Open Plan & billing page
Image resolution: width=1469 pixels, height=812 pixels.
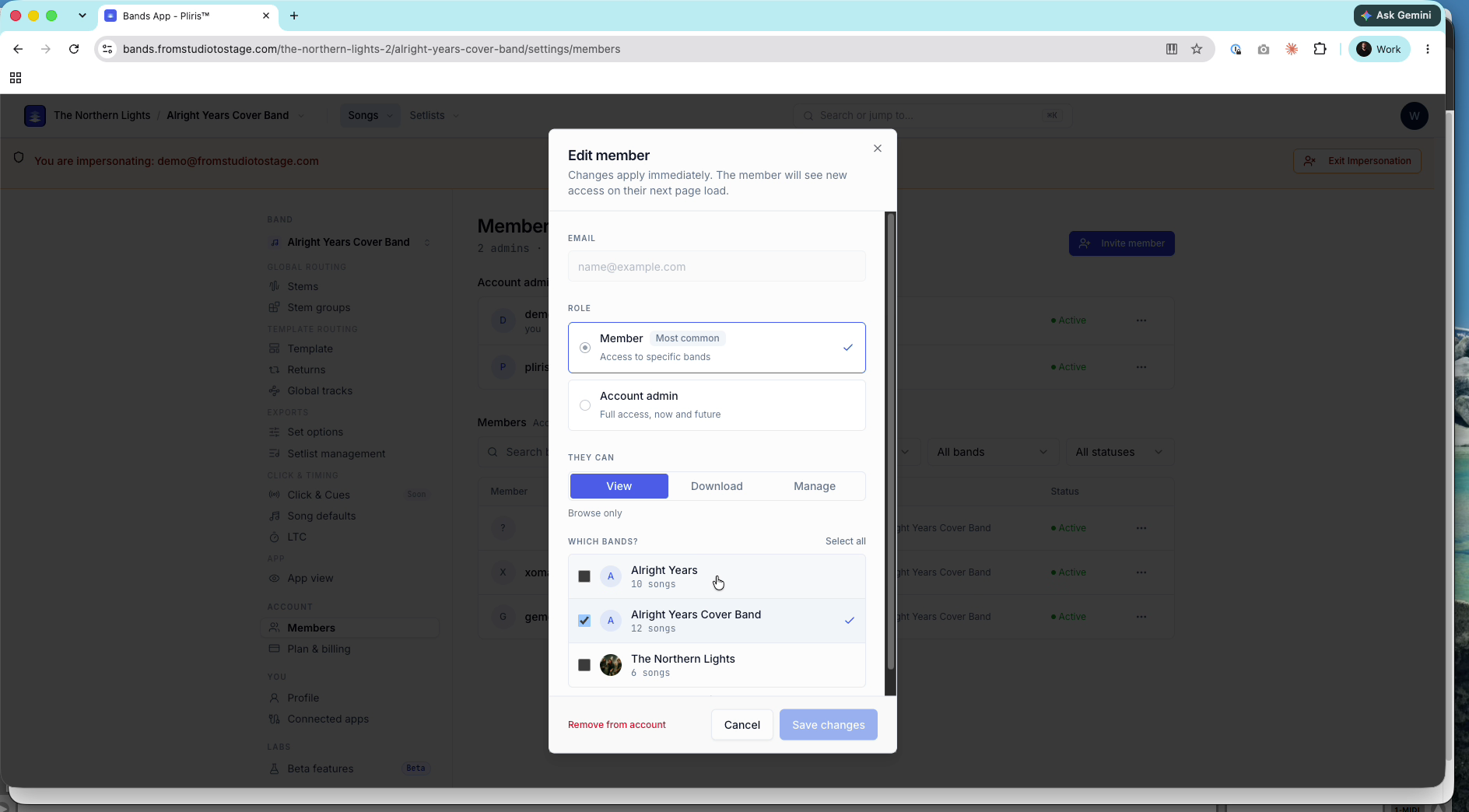coord(319,649)
